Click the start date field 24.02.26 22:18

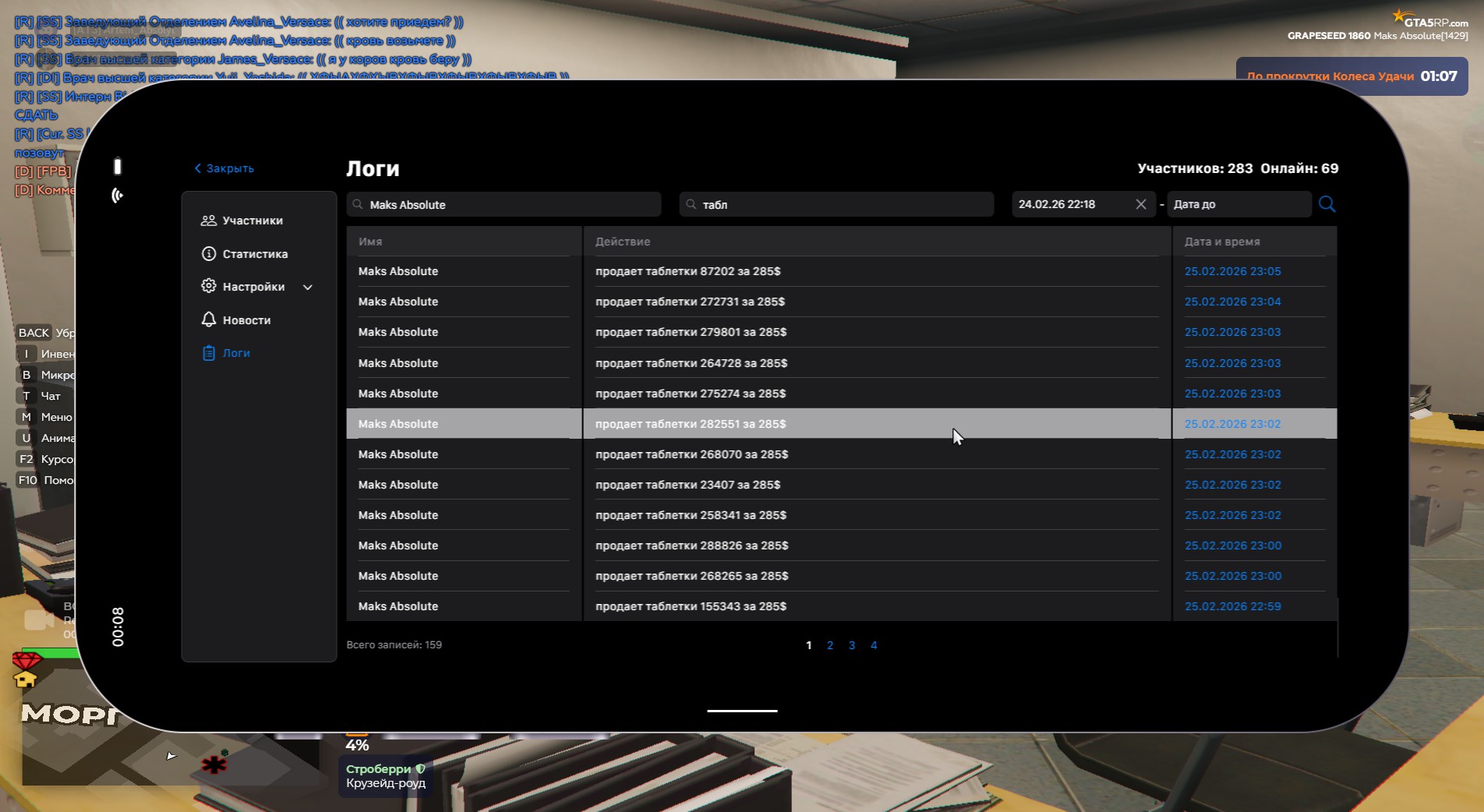[1072, 204]
